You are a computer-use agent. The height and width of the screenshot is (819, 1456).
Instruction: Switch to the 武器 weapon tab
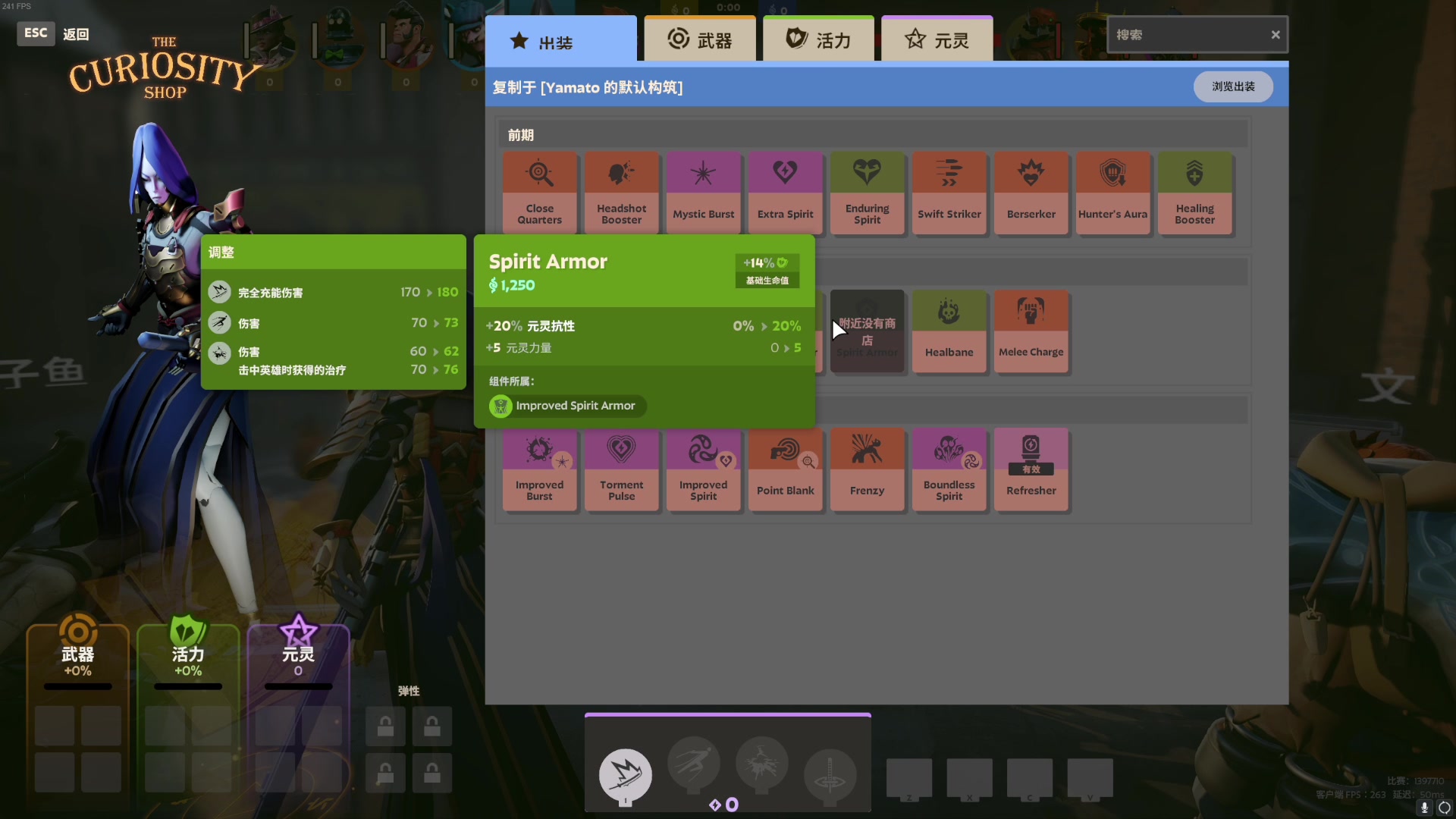point(700,39)
